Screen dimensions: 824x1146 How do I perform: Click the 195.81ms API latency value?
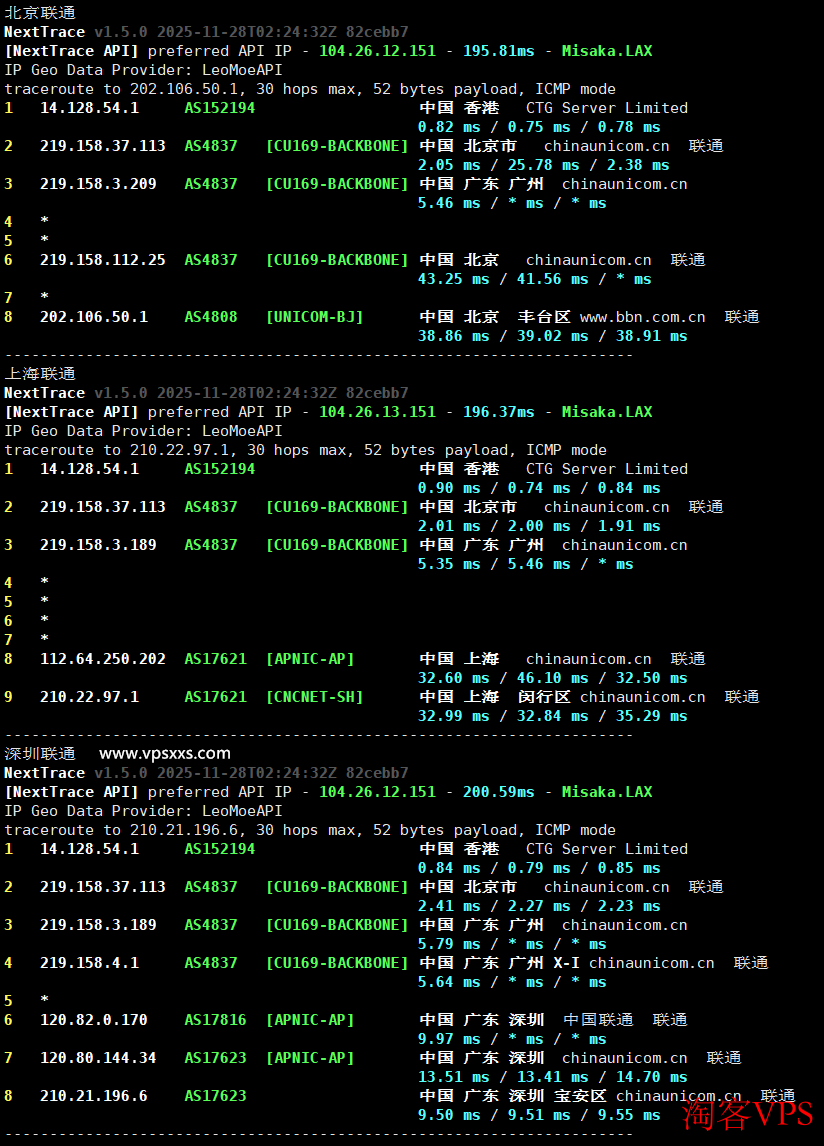pos(498,51)
